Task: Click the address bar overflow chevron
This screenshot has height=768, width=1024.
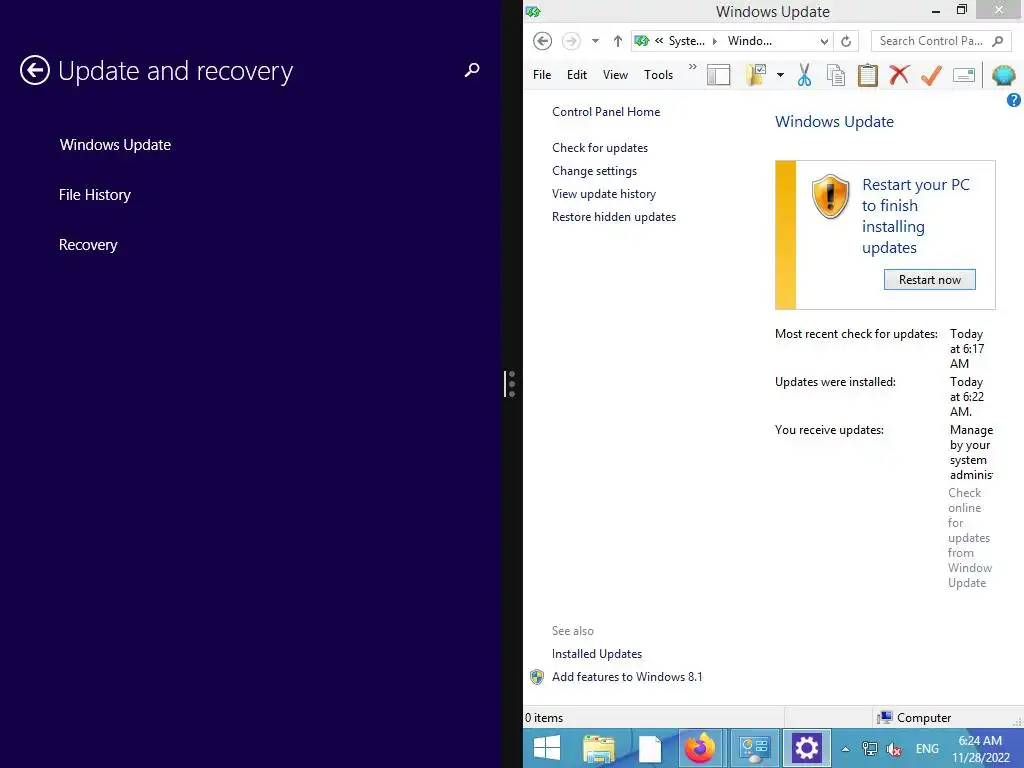Action: click(x=659, y=40)
